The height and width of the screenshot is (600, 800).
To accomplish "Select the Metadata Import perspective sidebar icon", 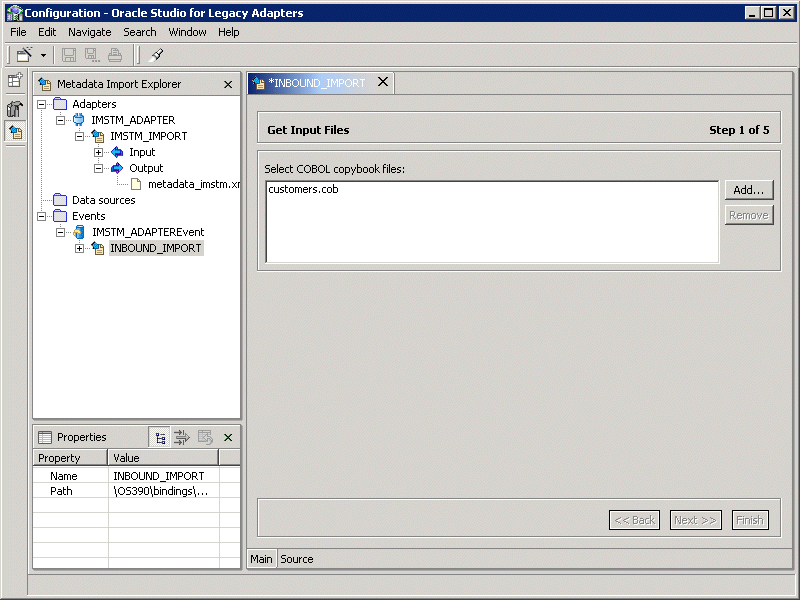I will [x=15, y=133].
